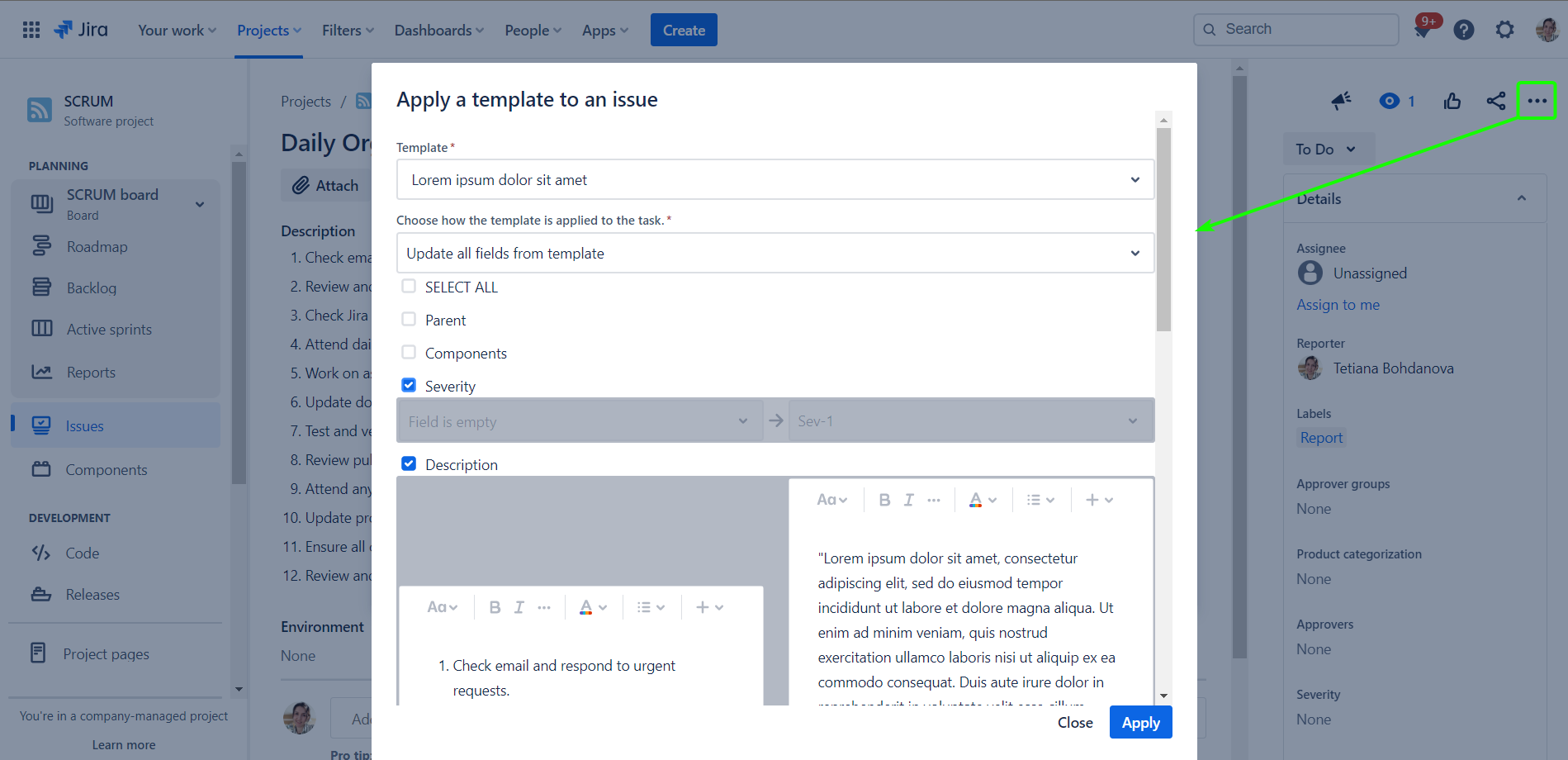This screenshot has height=760, width=1568.
Task: Click the thumbs-up vote icon
Action: [1452, 101]
